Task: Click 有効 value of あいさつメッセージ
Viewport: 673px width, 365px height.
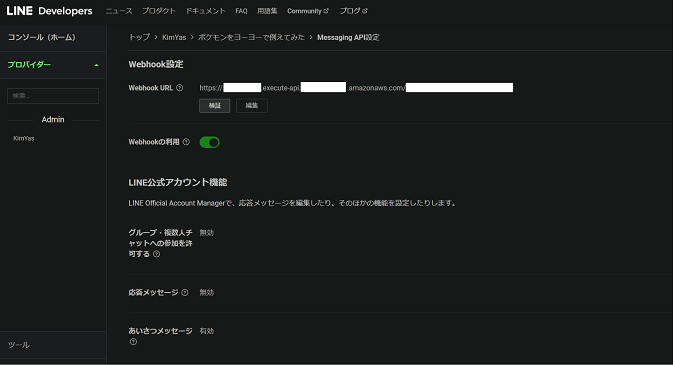Action: pos(206,331)
